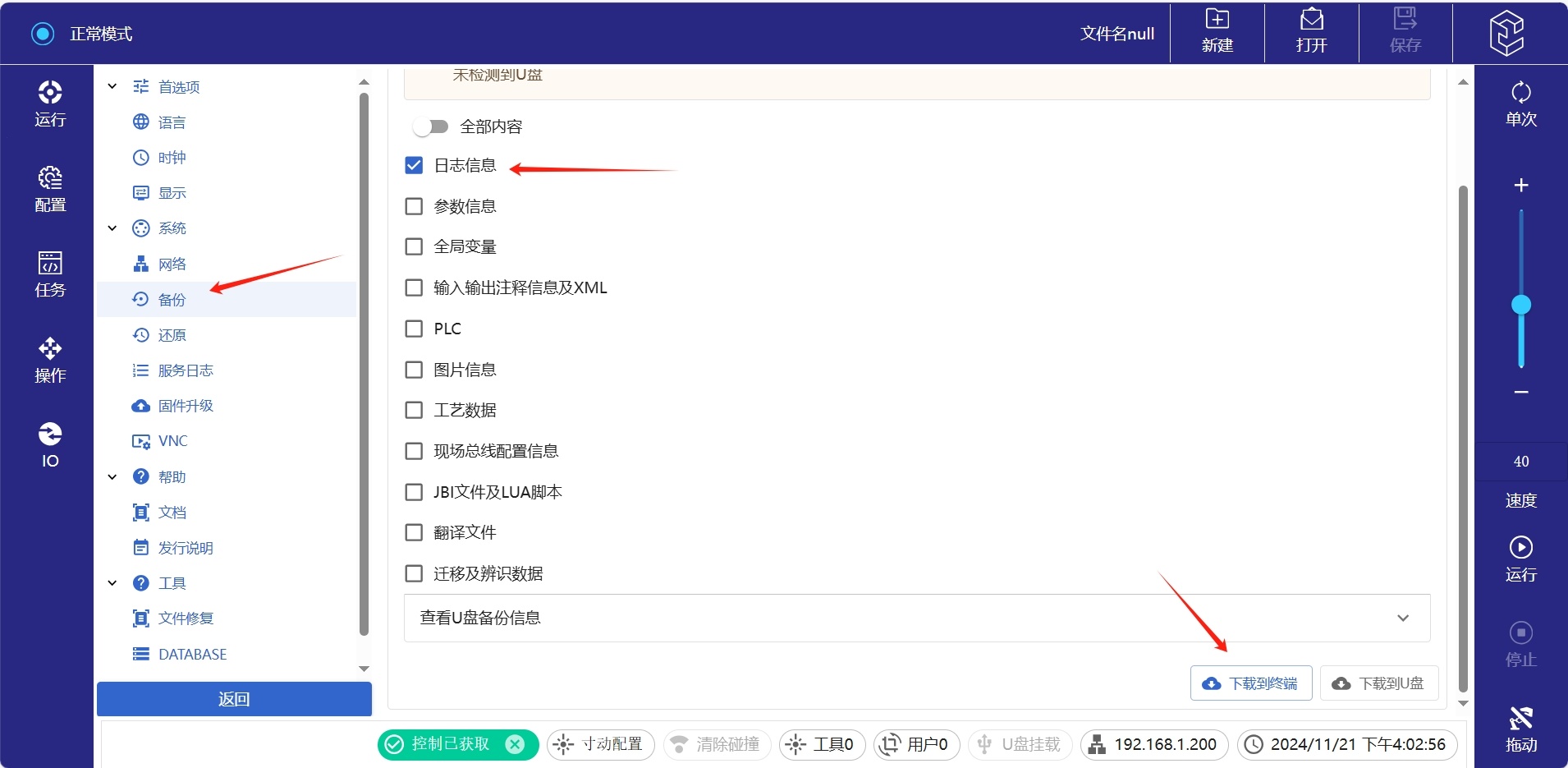Collapse the 系统 tree section
1568x768 pixels.
[x=112, y=228]
